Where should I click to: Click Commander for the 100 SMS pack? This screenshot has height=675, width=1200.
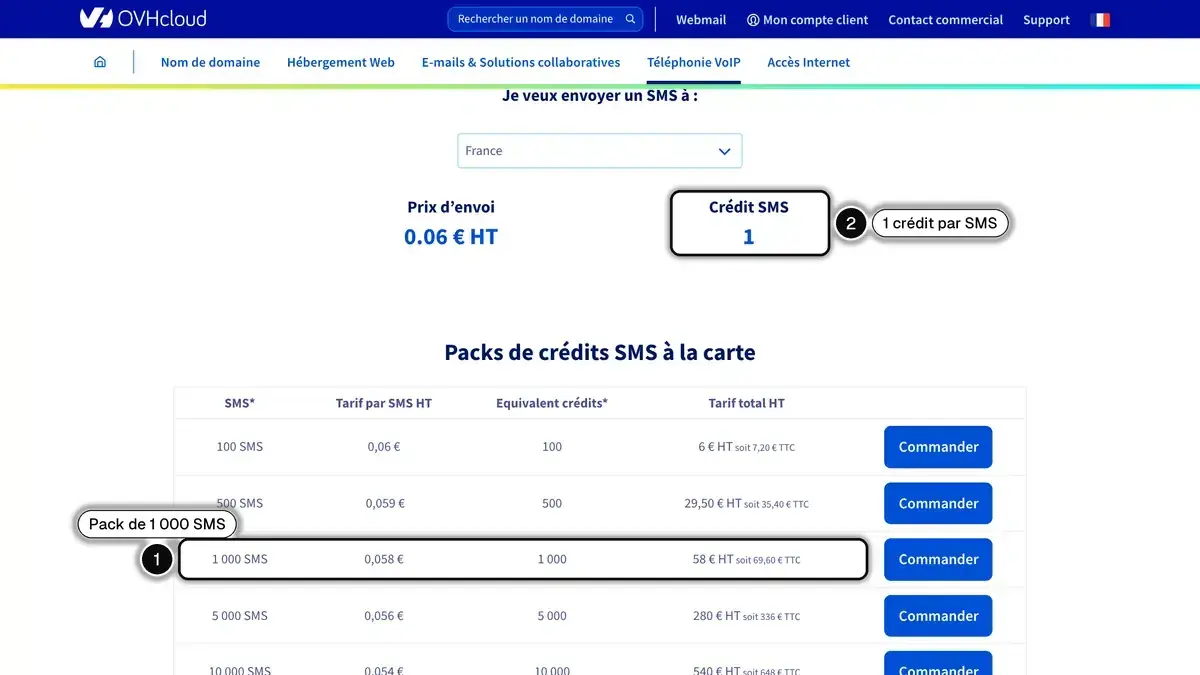pyautogui.click(x=938, y=447)
